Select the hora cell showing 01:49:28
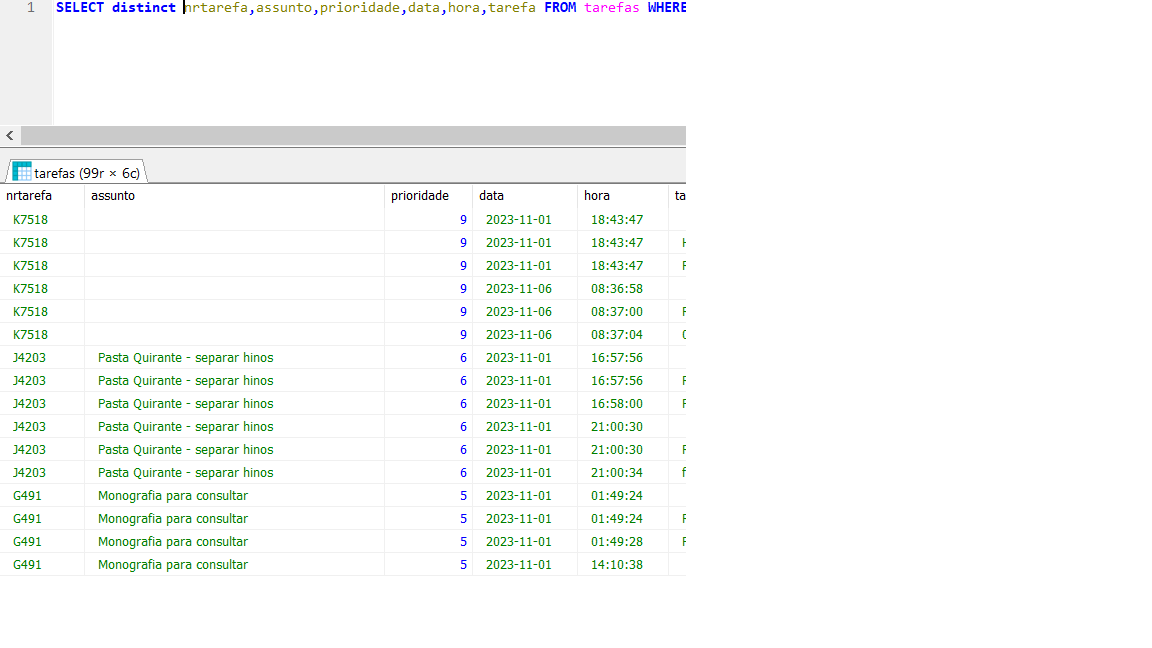The height and width of the screenshot is (648, 1152). (616, 542)
